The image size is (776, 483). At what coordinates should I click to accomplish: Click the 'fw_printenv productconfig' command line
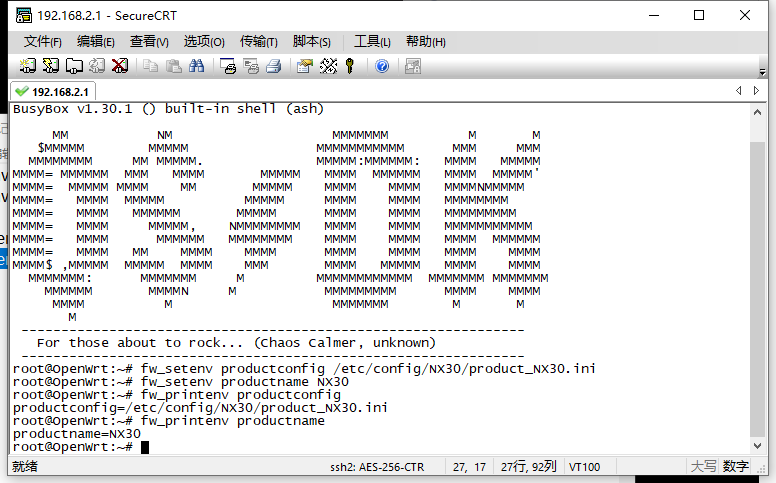[177, 395]
